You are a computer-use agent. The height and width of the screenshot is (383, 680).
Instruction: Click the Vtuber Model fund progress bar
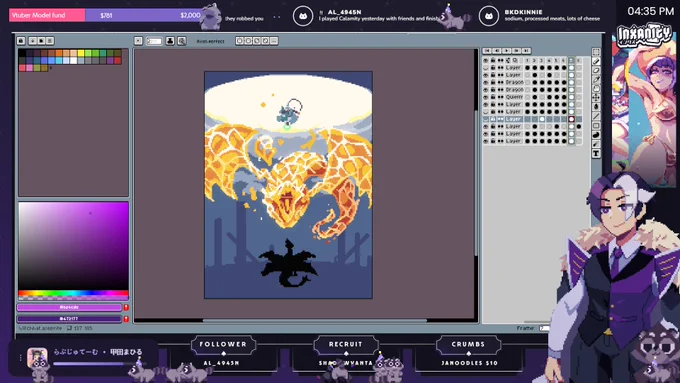coord(106,15)
